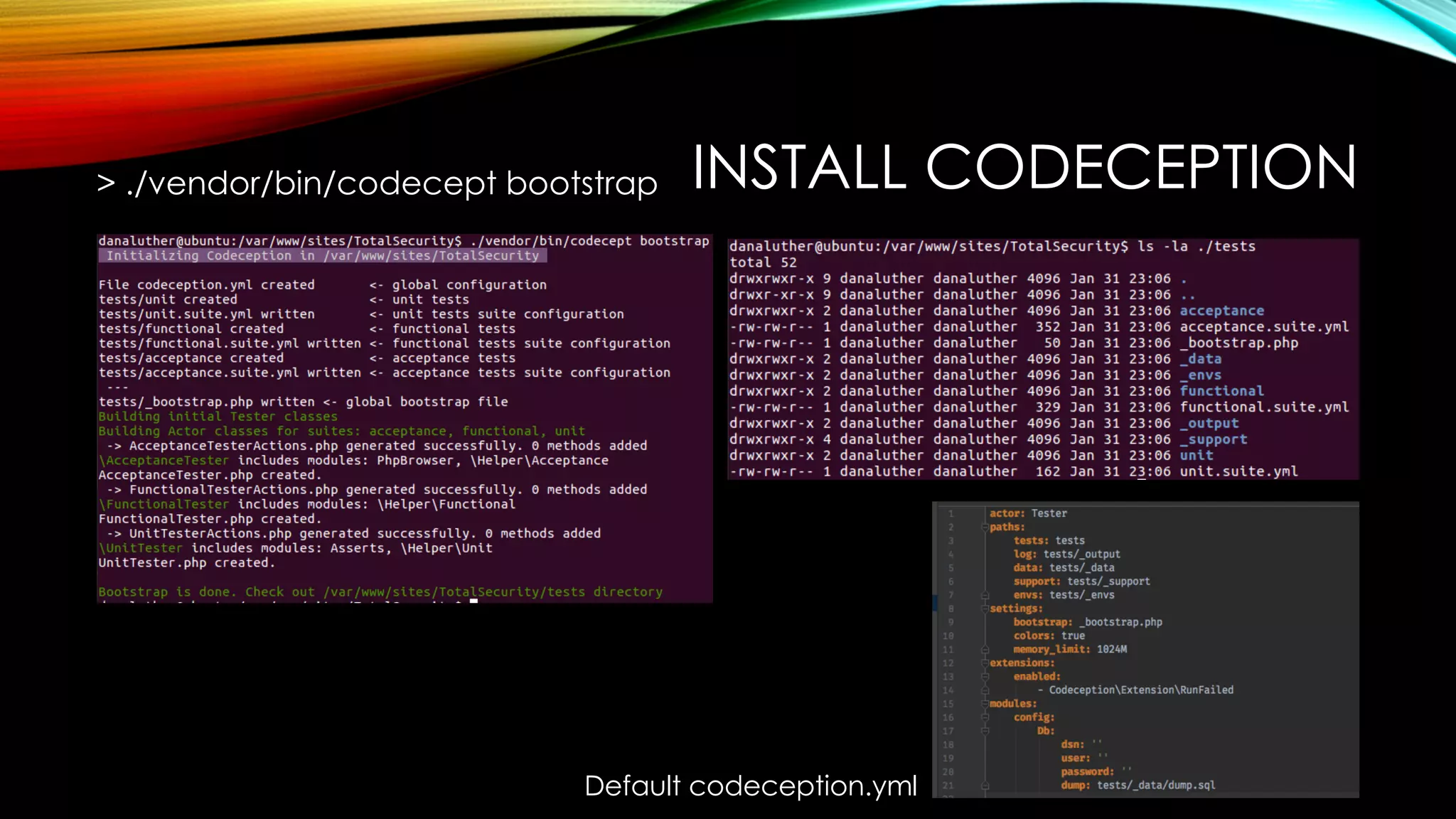Click the fold-end marker beside 'envs: tests/_envs'

tap(985, 595)
